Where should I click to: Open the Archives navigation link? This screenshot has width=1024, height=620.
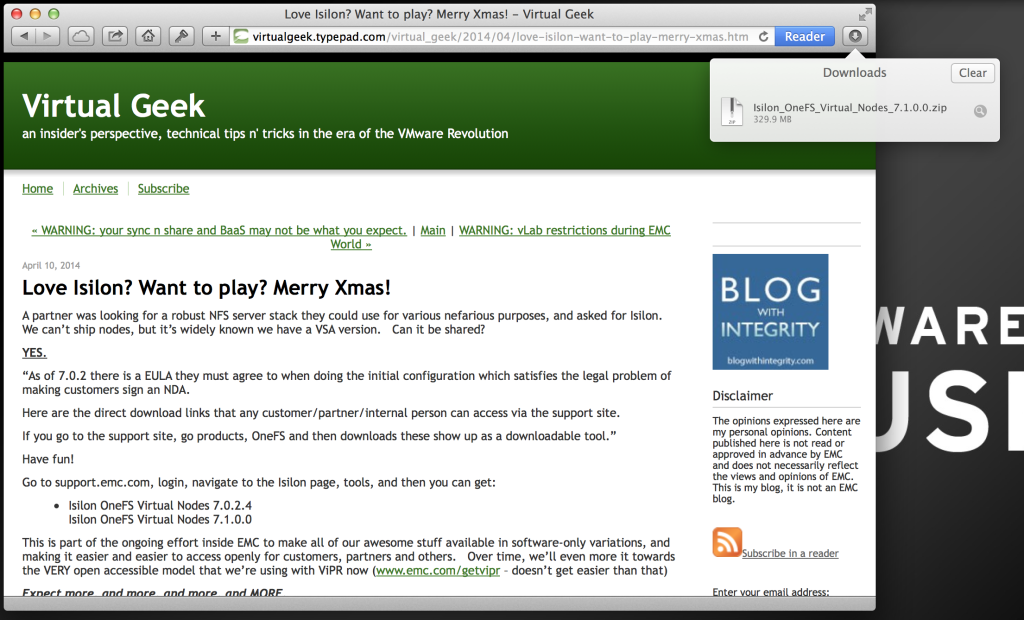pos(95,188)
